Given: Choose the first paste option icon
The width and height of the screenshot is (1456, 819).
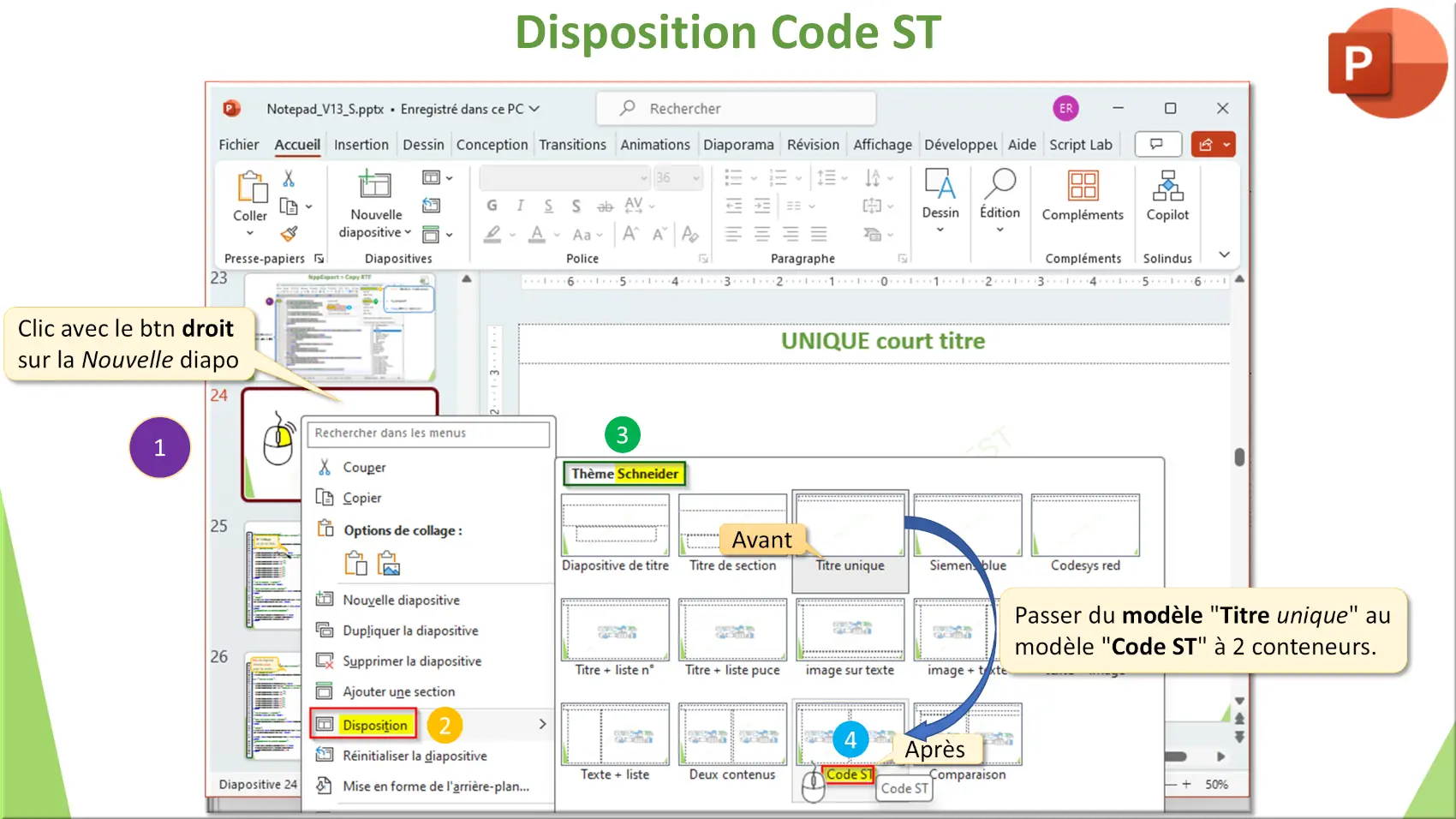Looking at the screenshot, I should pyautogui.click(x=355, y=563).
